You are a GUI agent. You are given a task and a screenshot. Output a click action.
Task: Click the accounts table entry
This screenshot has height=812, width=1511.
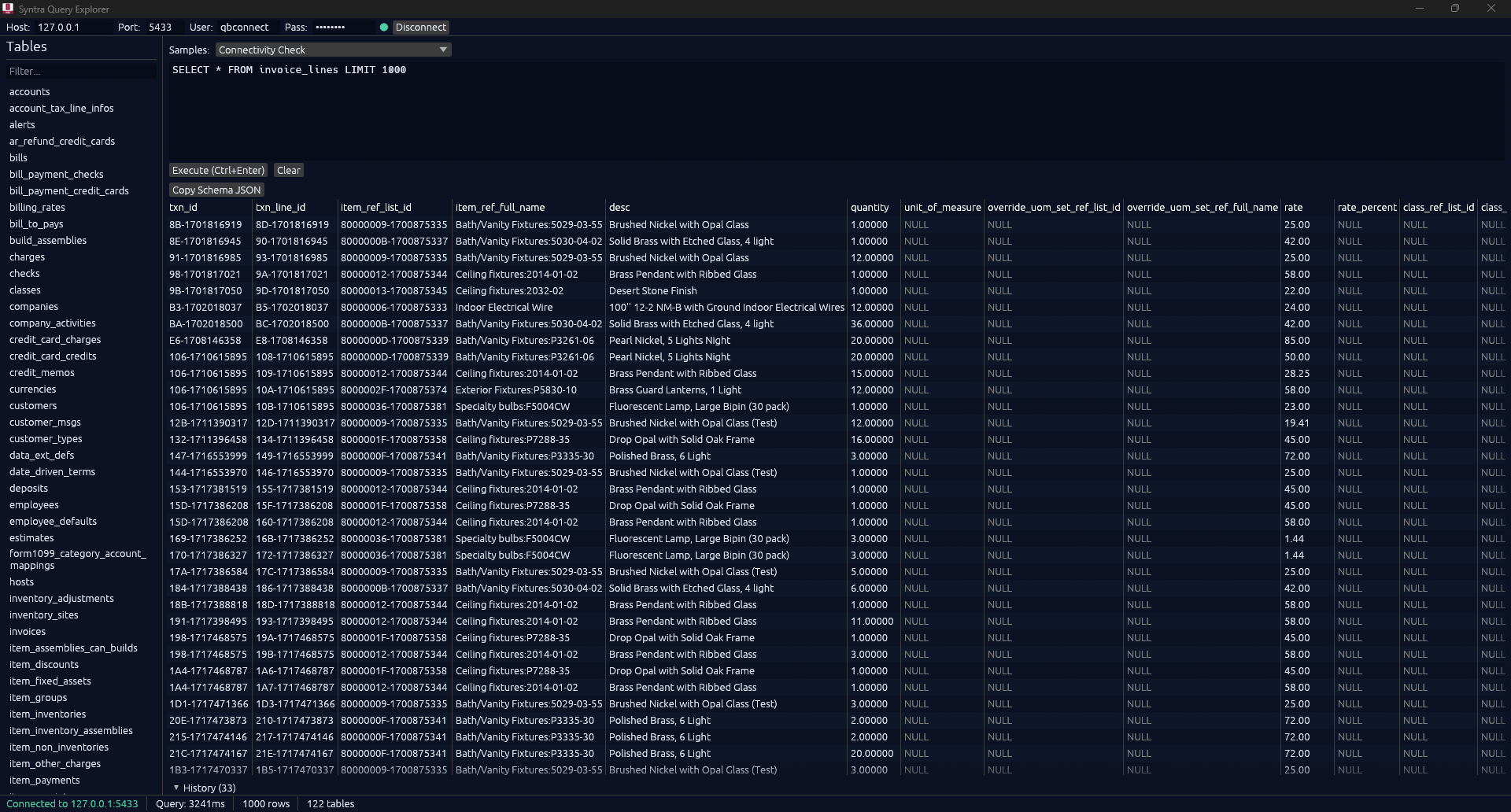coord(29,91)
